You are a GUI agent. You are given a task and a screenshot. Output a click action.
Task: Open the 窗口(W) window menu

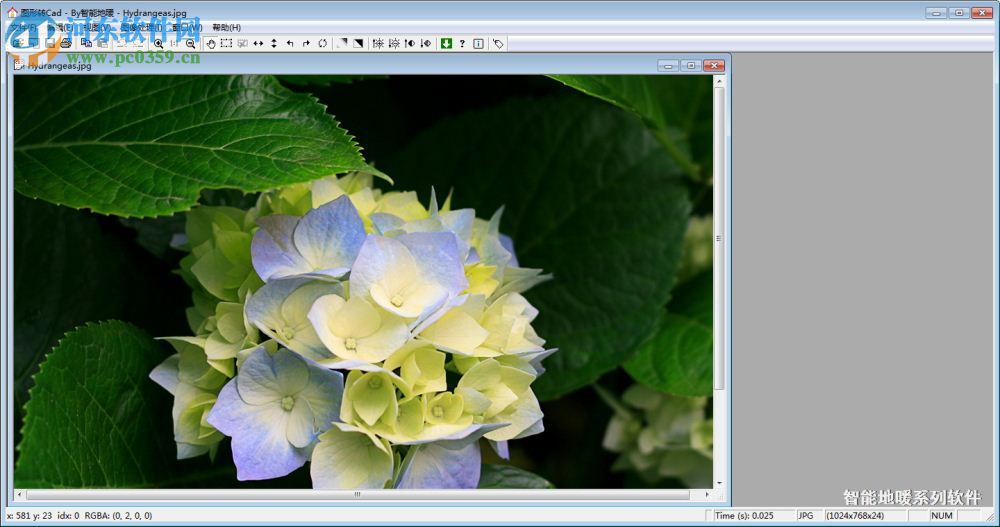click(187, 27)
